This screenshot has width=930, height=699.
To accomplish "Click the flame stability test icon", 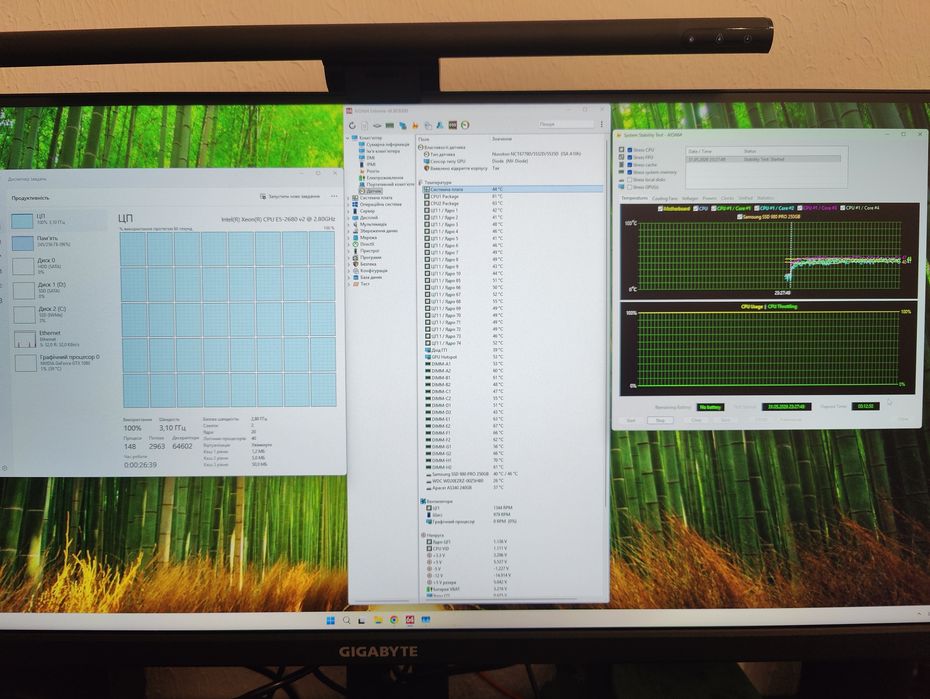I will 415,125.
